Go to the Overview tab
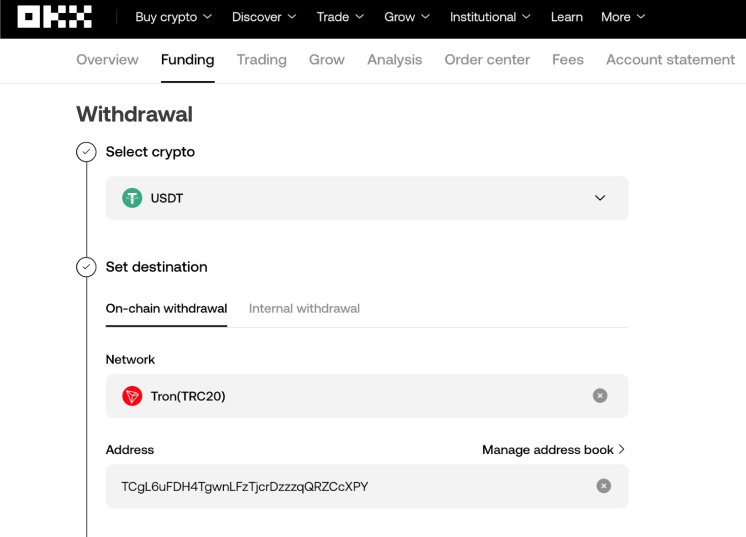 click(x=107, y=60)
